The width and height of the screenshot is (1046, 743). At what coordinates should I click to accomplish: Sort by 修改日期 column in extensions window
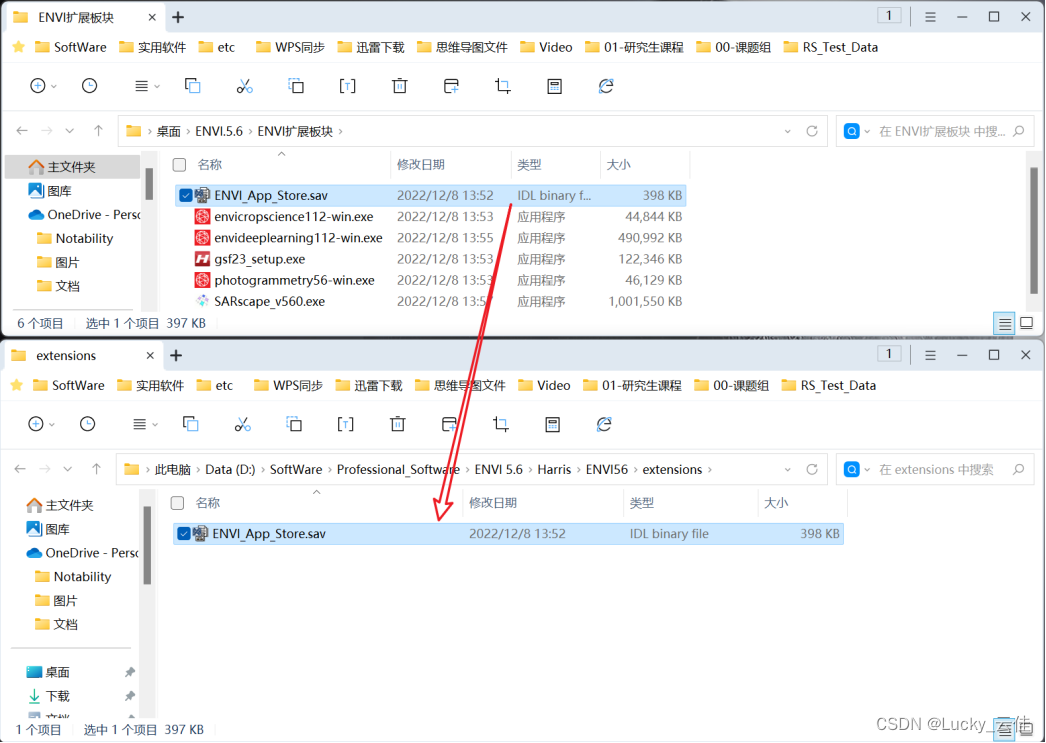(x=493, y=503)
